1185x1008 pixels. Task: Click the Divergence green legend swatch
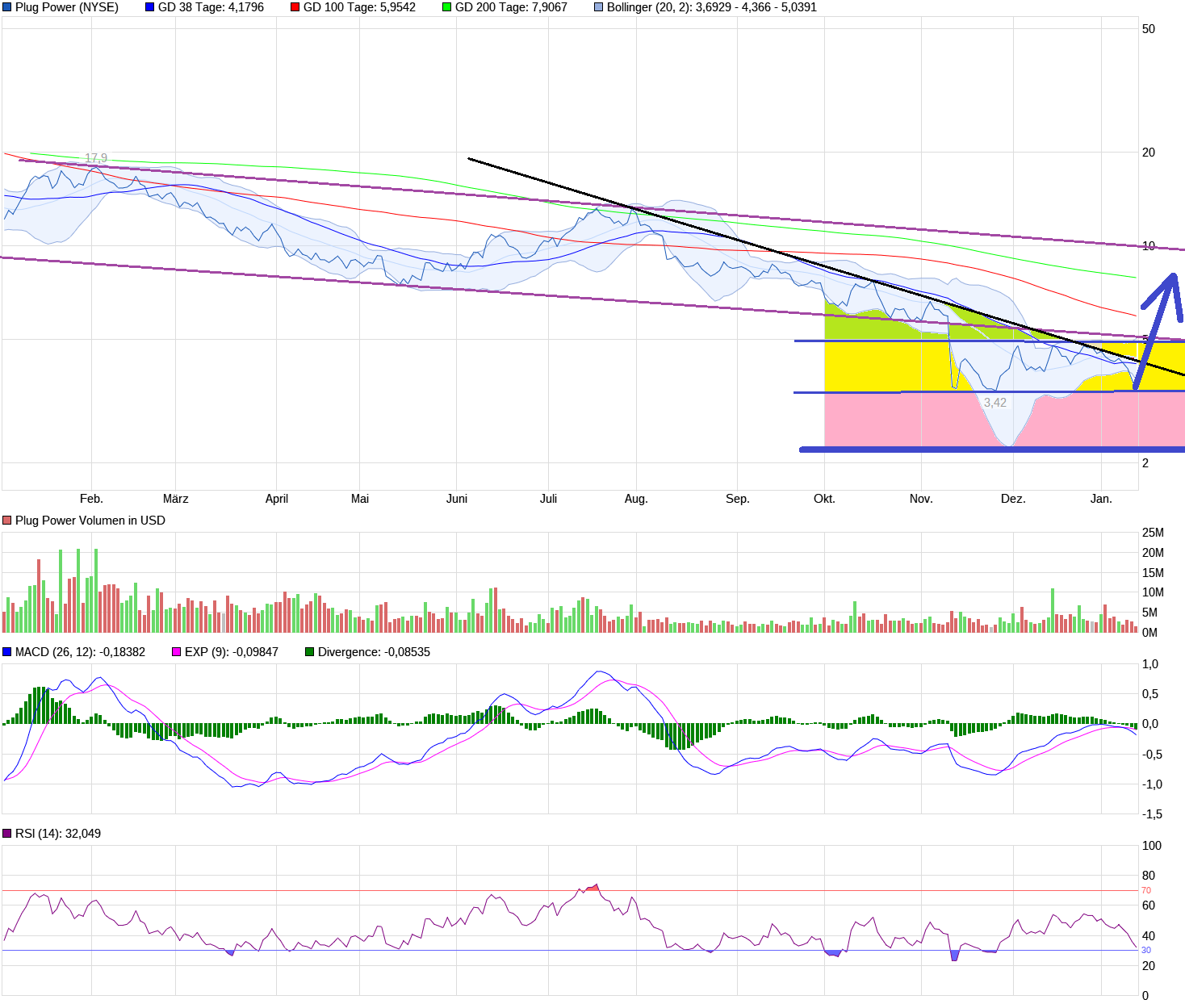tap(309, 652)
